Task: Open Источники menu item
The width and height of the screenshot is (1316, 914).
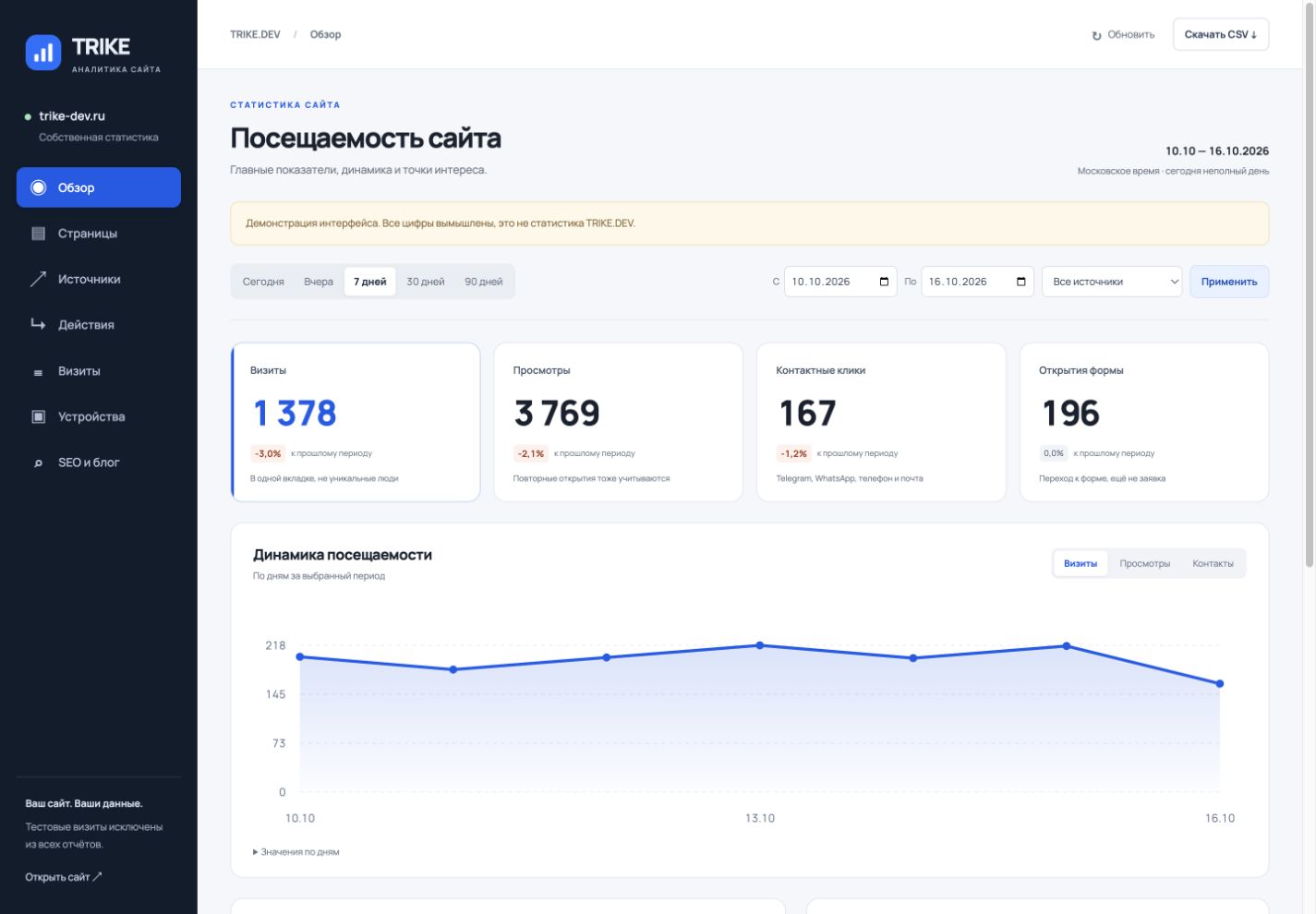Action: pyautogui.click(x=99, y=279)
